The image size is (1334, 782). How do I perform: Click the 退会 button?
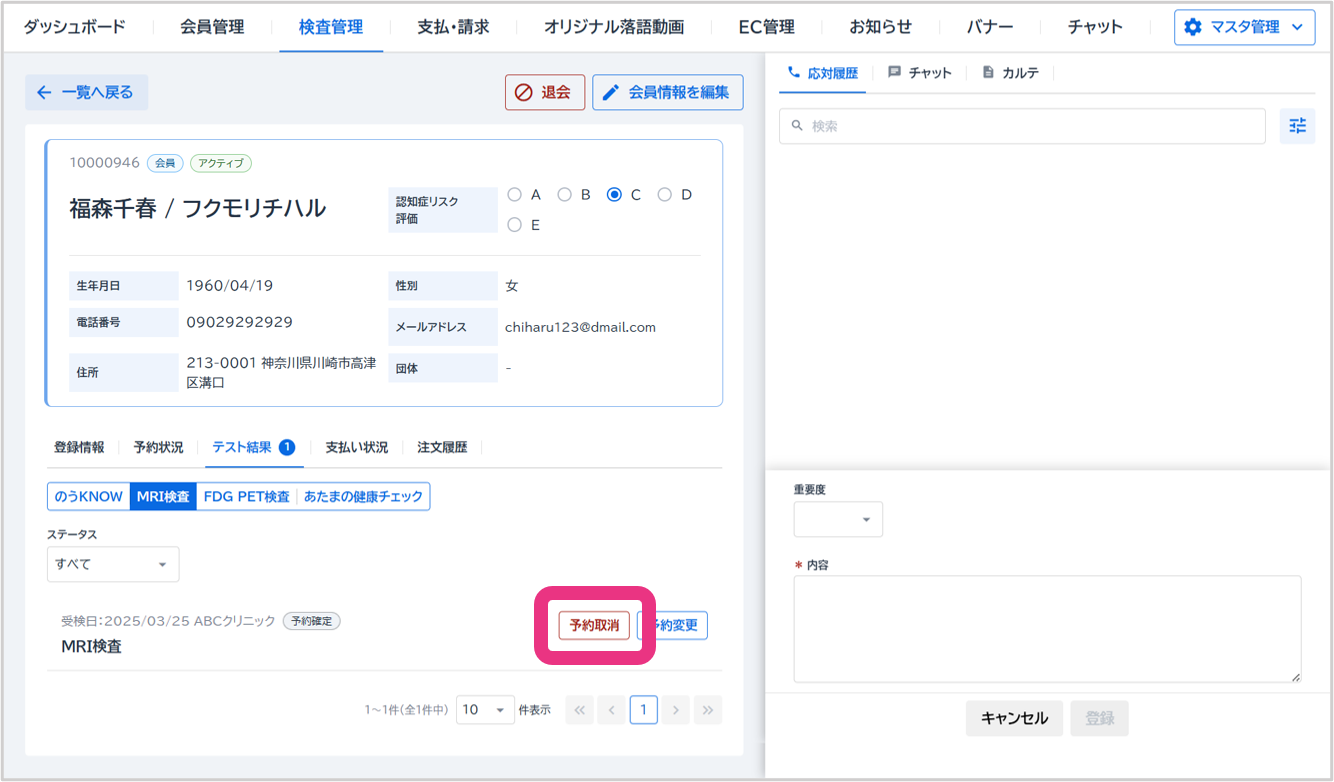tap(545, 92)
